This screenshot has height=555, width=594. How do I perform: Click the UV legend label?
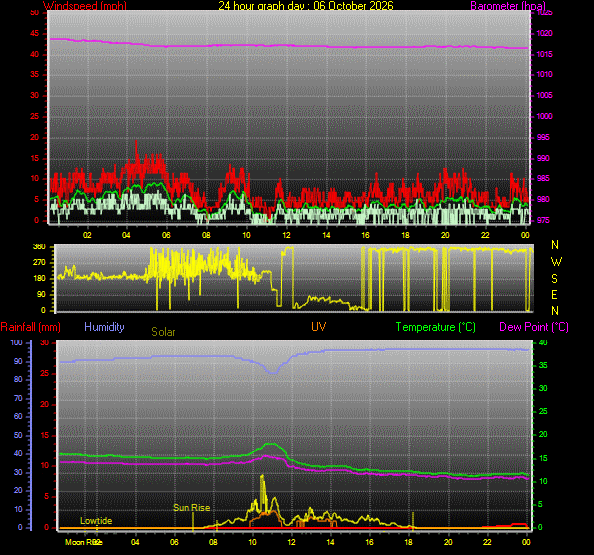pos(319,327)
